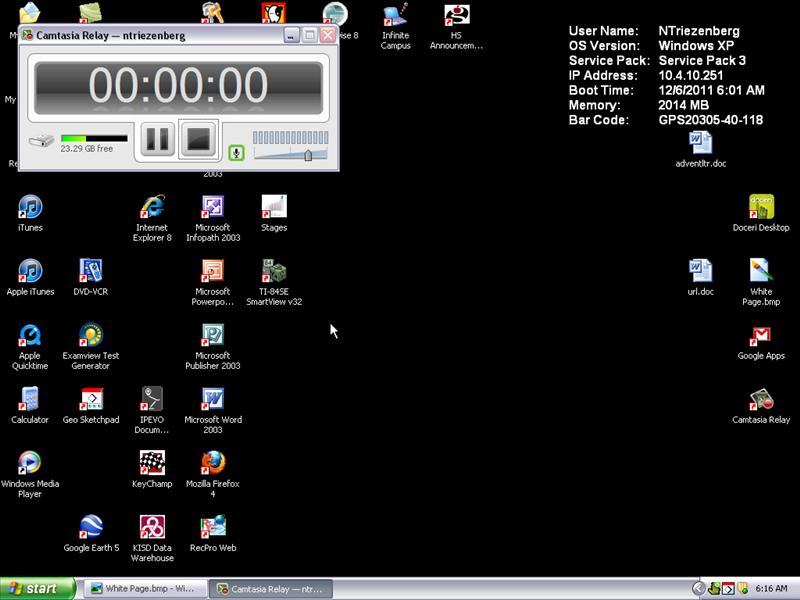Open the Windows start menu
800x600 pixels.
pyautogui.click(x=37, y=589)
